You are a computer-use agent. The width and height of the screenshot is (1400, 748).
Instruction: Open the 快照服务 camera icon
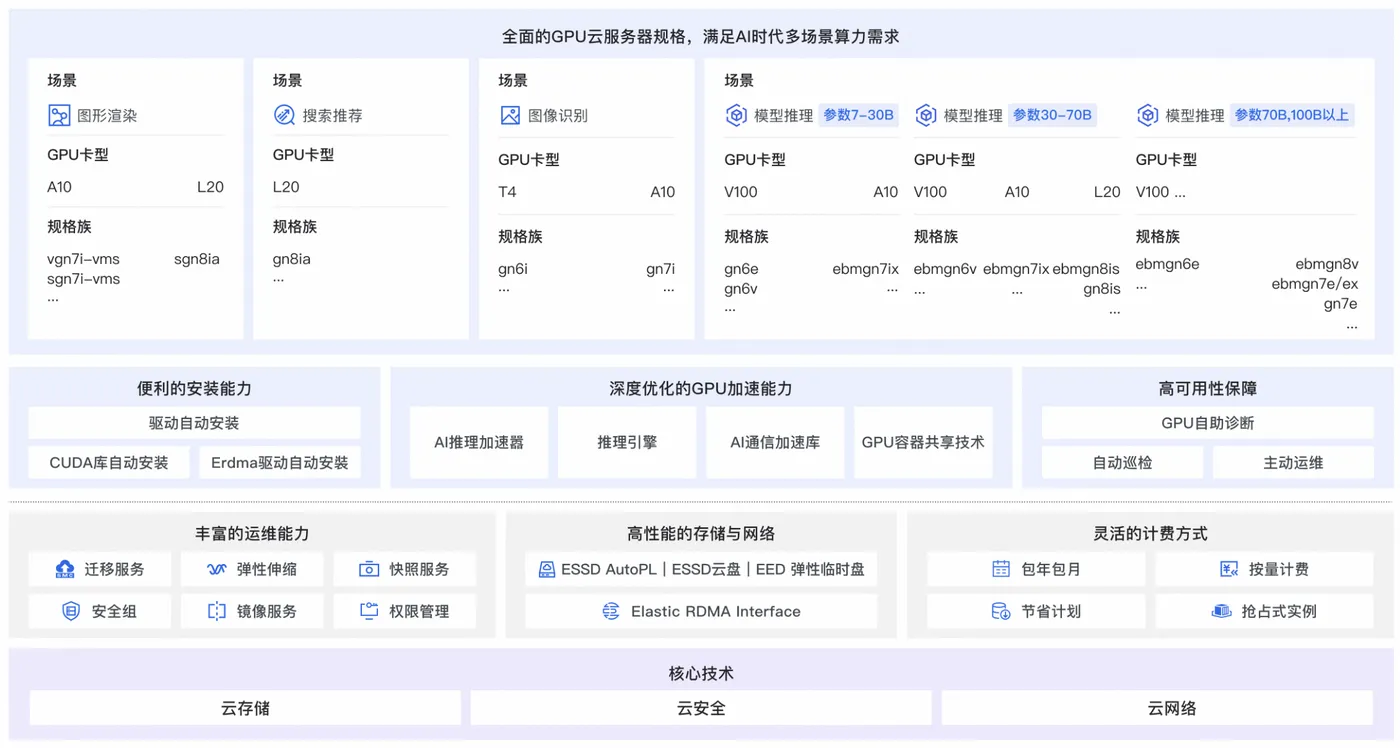[369, 569]
